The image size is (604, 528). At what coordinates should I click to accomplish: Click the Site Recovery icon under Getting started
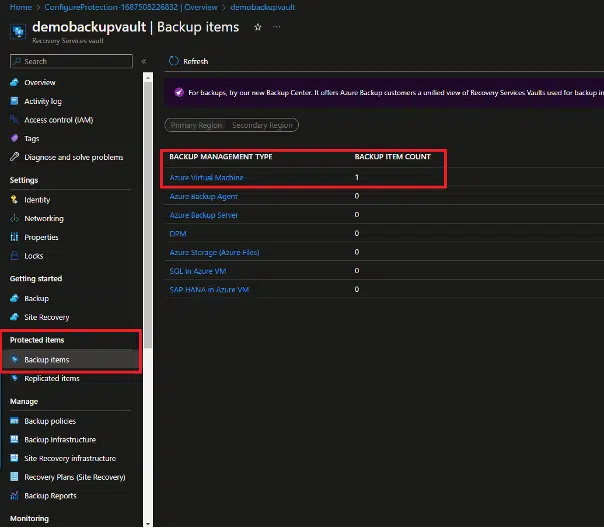14,317
